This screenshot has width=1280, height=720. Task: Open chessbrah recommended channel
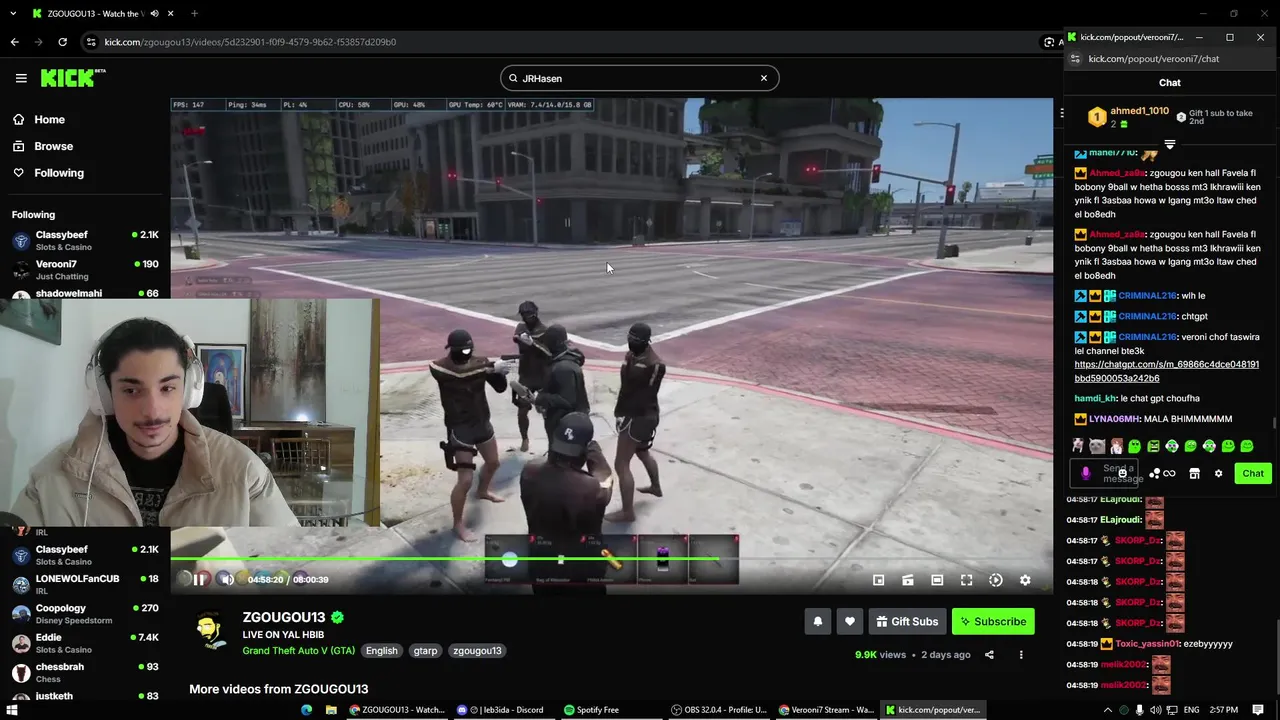[85, 672]
